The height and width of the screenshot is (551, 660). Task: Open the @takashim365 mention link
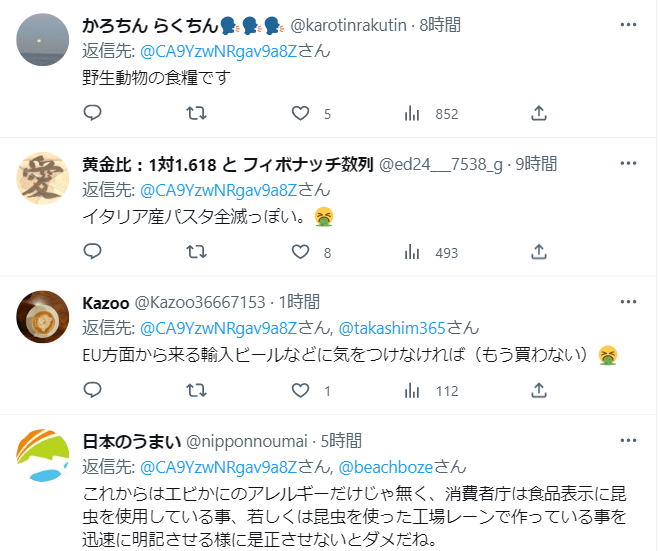[391, 328]
